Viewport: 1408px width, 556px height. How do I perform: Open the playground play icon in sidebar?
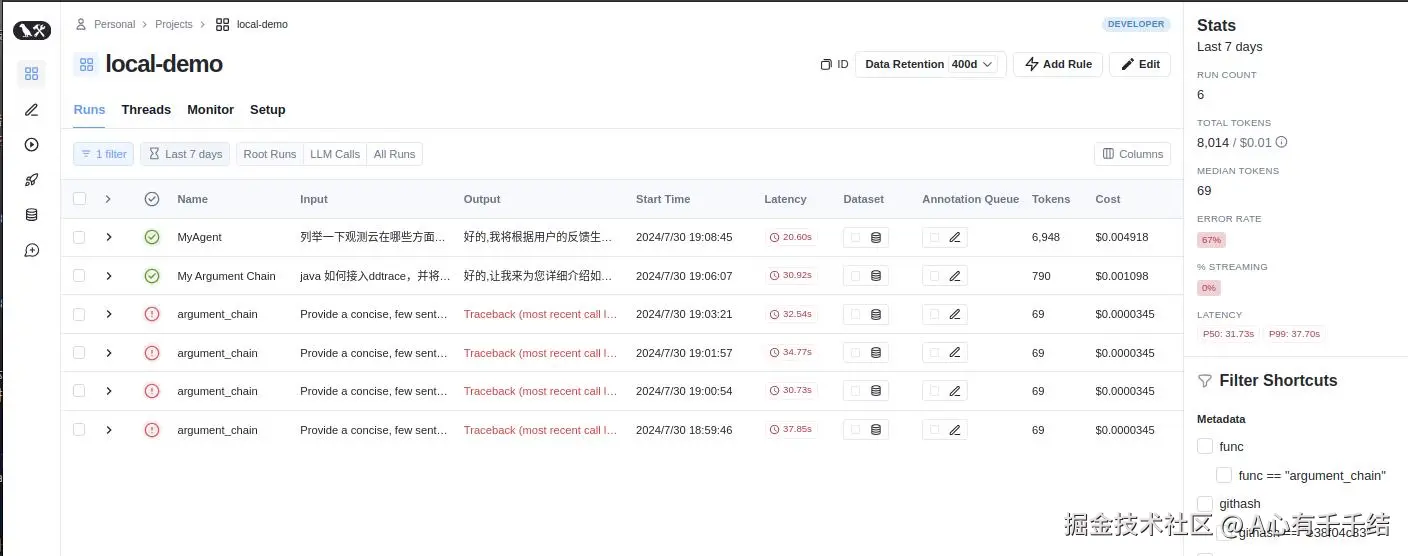[32, 145]
